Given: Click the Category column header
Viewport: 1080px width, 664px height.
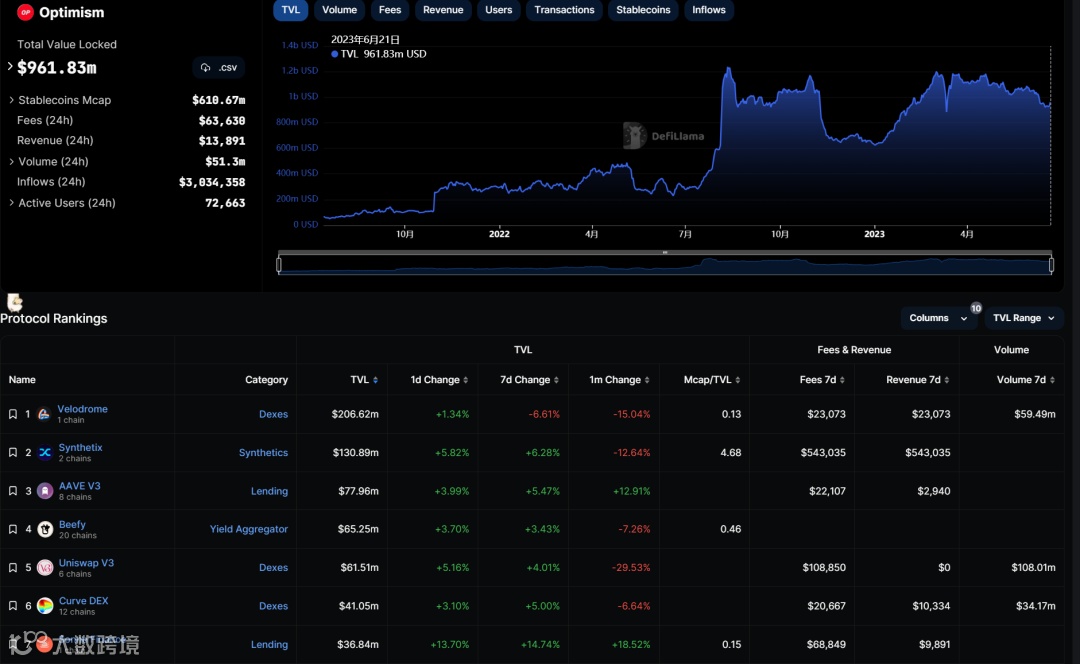Looking at the screenshot, I should [266, 380].
